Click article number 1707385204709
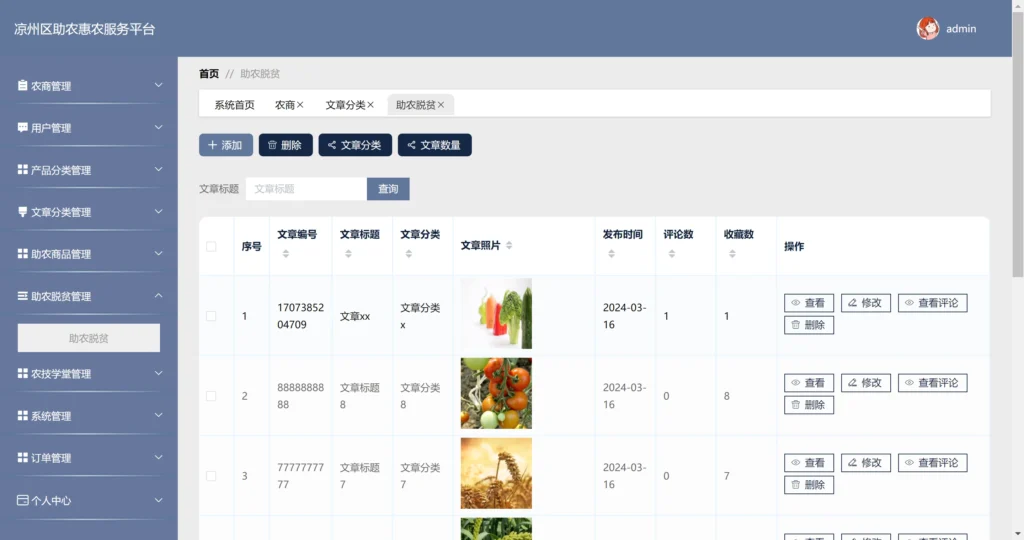Screen dimensions: 1024x540 [300, 316]
